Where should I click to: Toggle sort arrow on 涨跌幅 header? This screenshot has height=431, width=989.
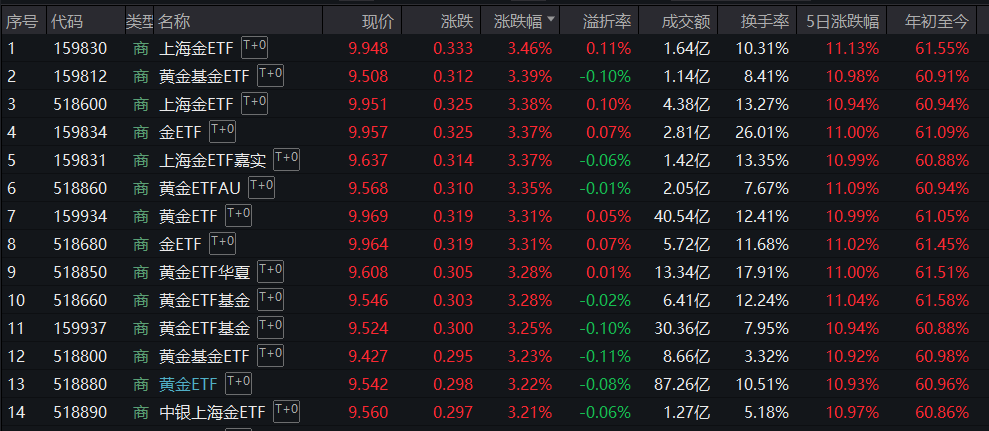(549, 20)
